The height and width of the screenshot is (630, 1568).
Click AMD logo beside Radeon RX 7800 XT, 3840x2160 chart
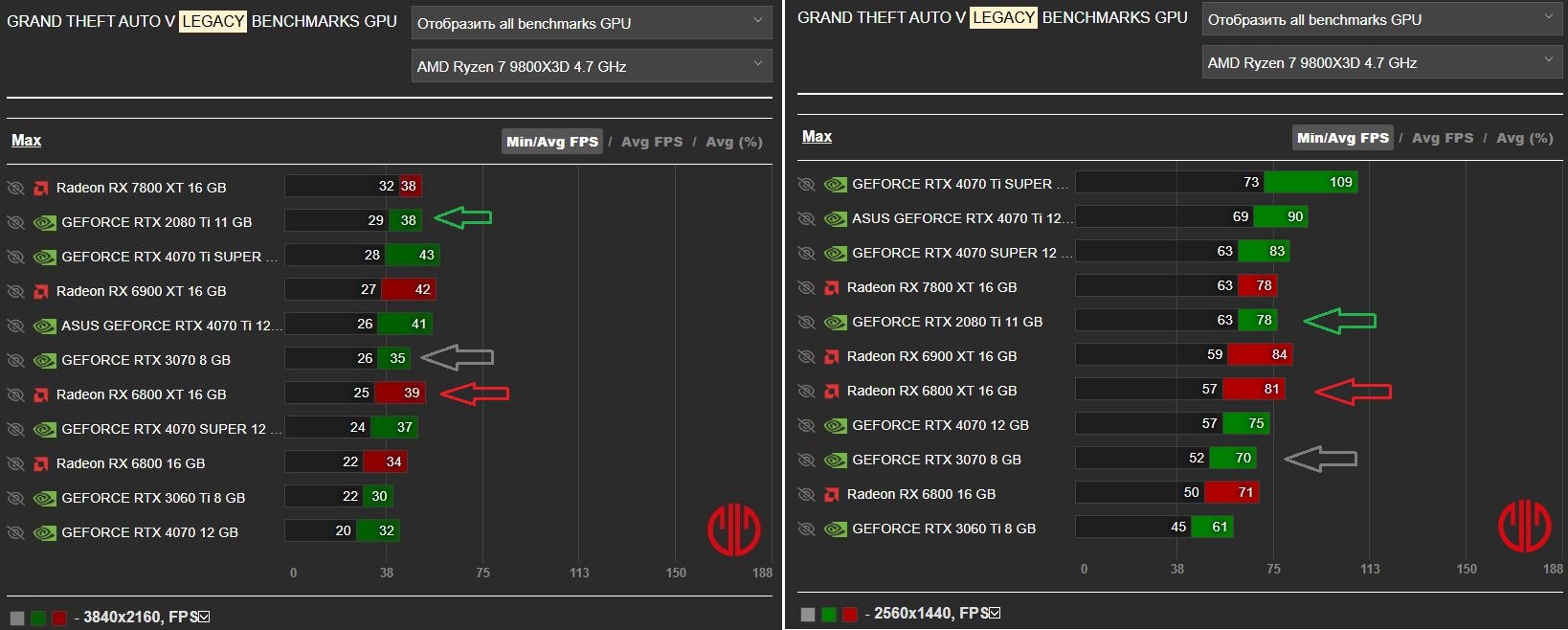coord(41,188)
